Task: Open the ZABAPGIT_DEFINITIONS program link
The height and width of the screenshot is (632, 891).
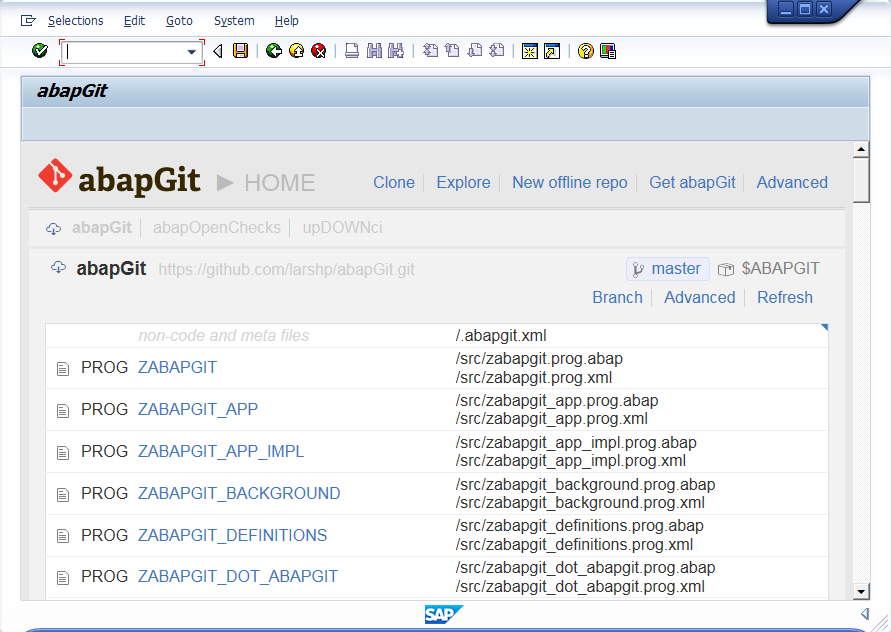Action: point(232,535)
